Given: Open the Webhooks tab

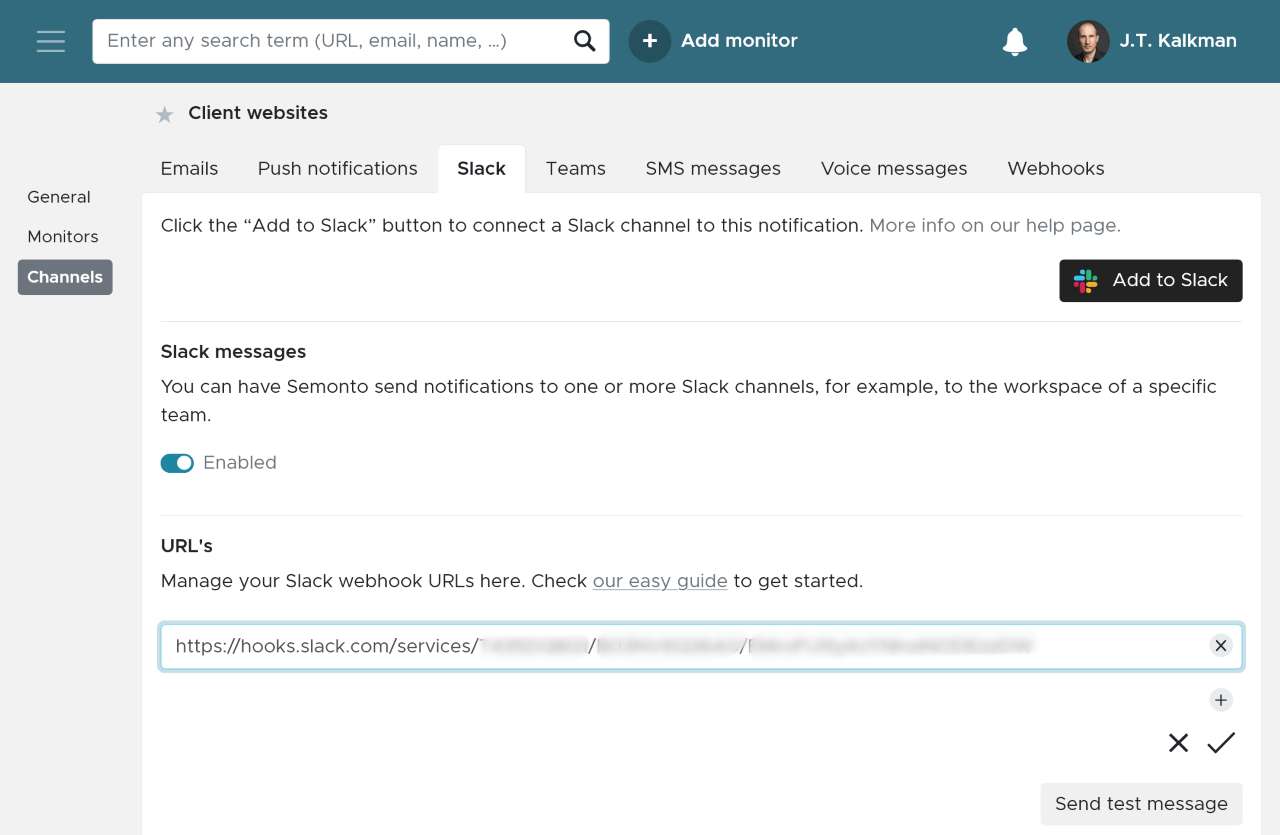Looking at the screenshot, I should [x=1056, y=169].
